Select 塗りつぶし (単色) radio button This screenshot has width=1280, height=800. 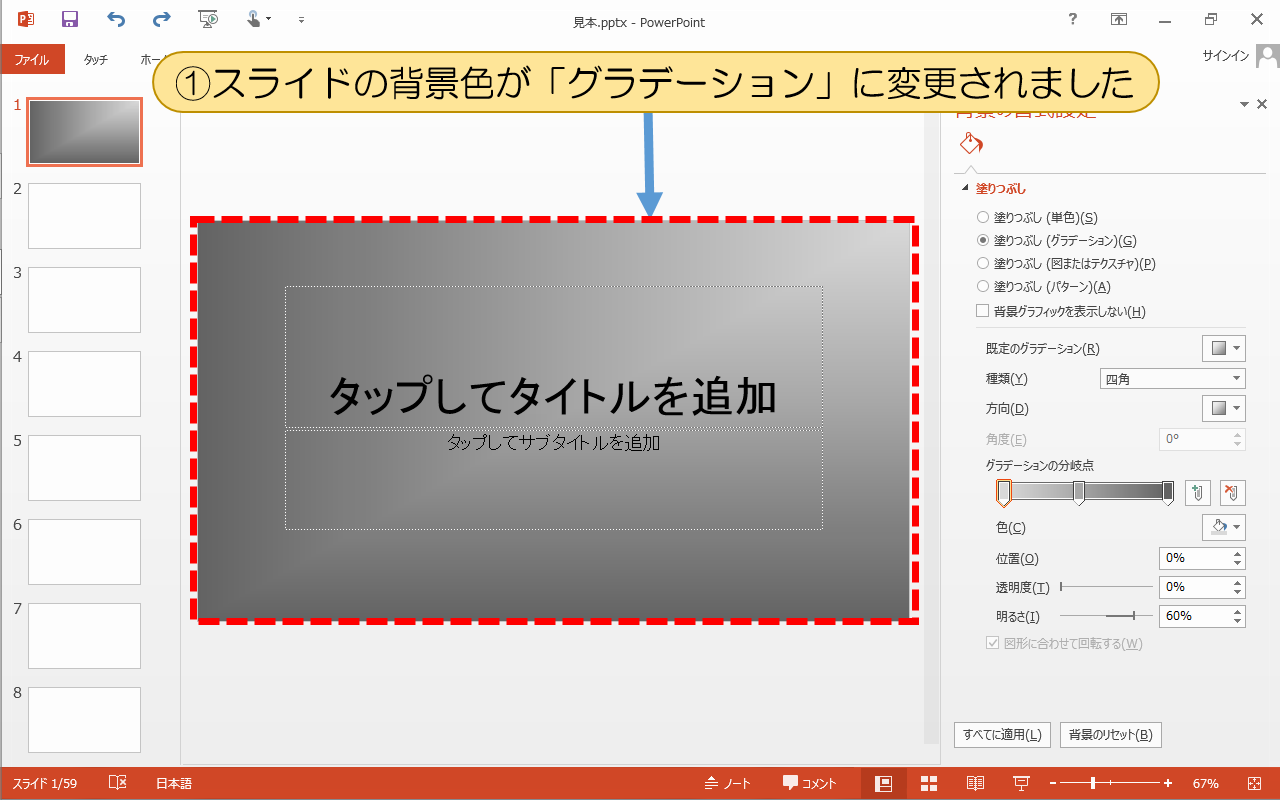[x=983, y=217]
